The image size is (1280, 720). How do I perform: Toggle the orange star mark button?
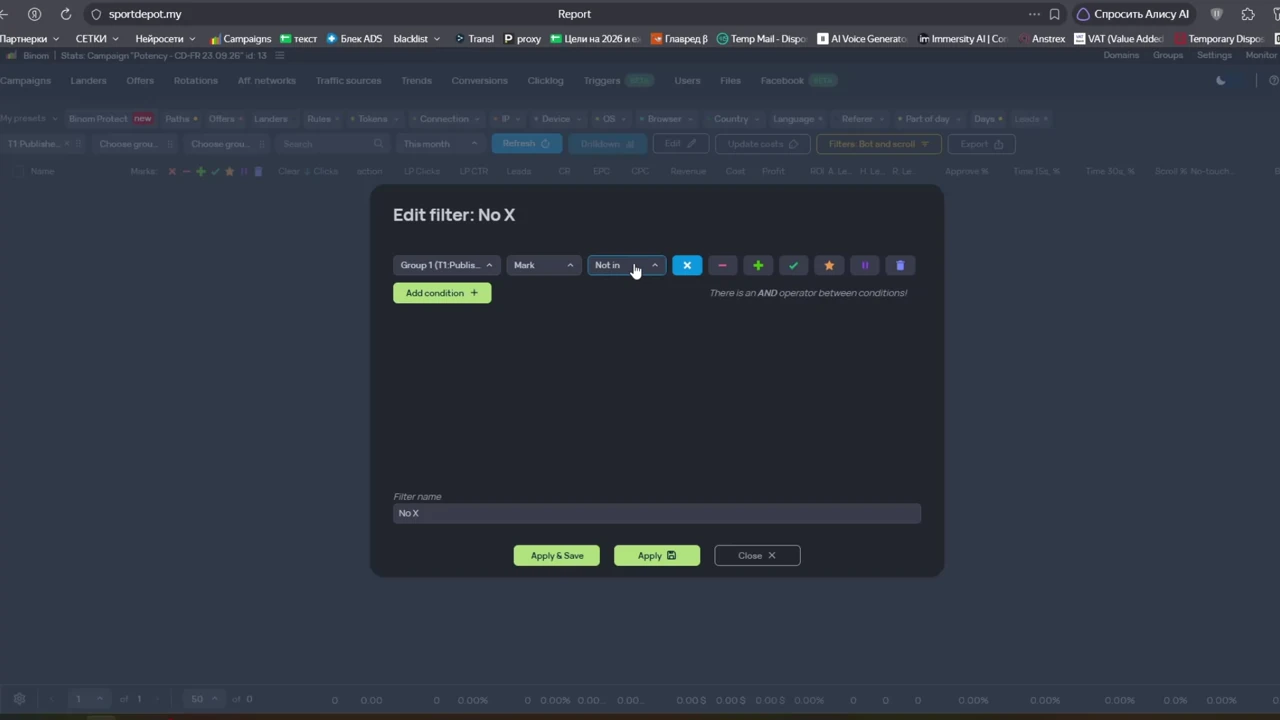tap(829, 265)
